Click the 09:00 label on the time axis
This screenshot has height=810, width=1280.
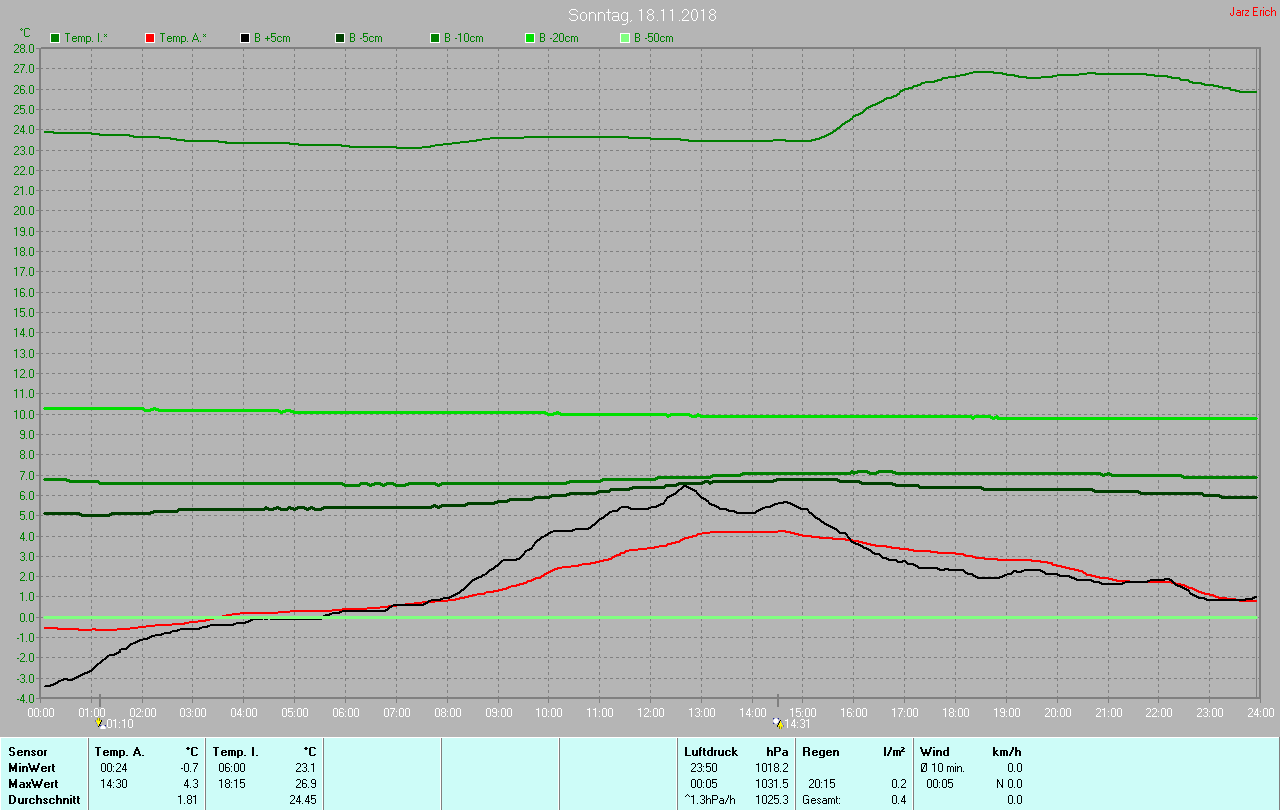pyautogui.click(x=498, y=712)
